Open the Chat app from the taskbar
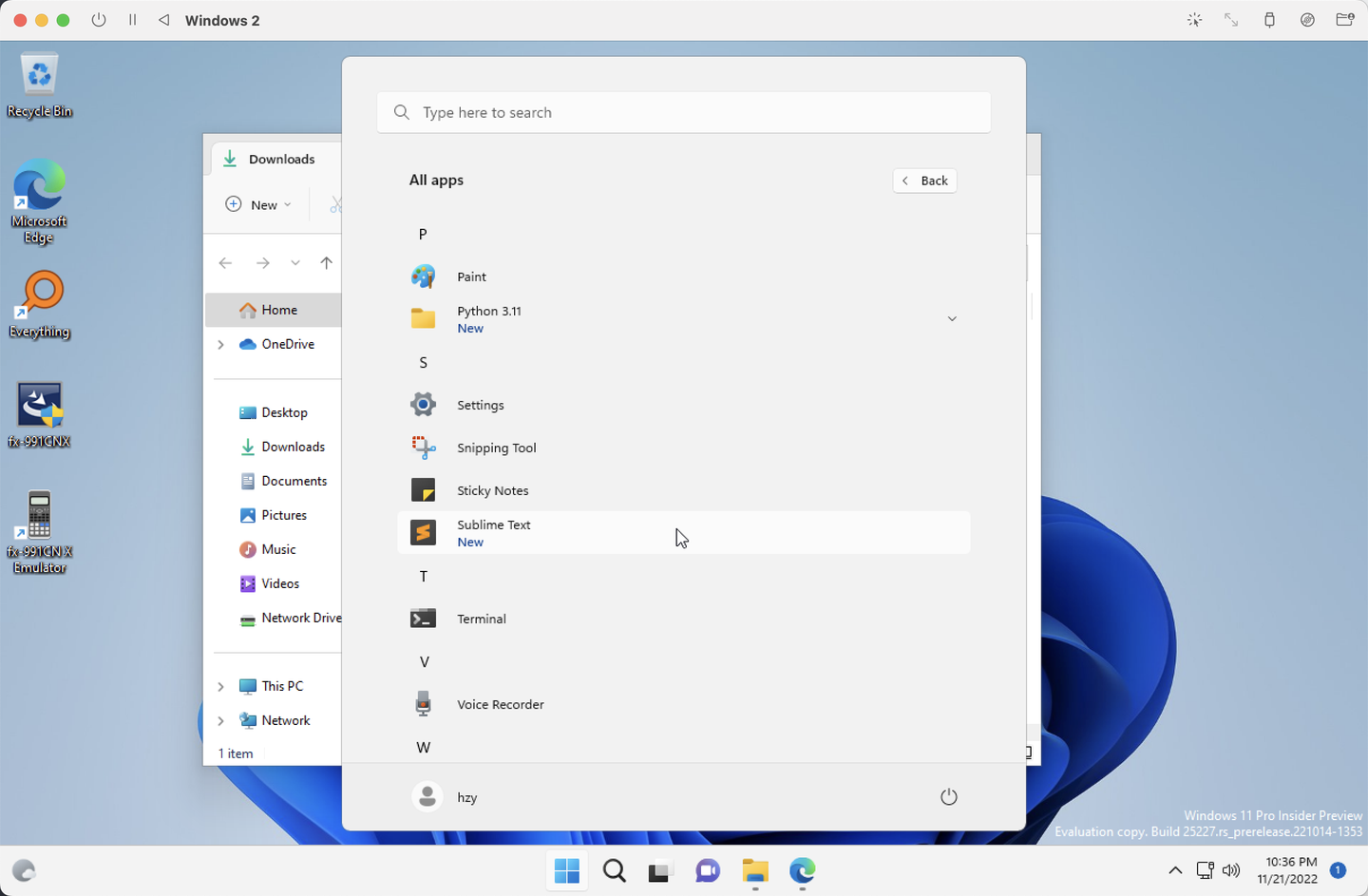 tap(708, 870)
